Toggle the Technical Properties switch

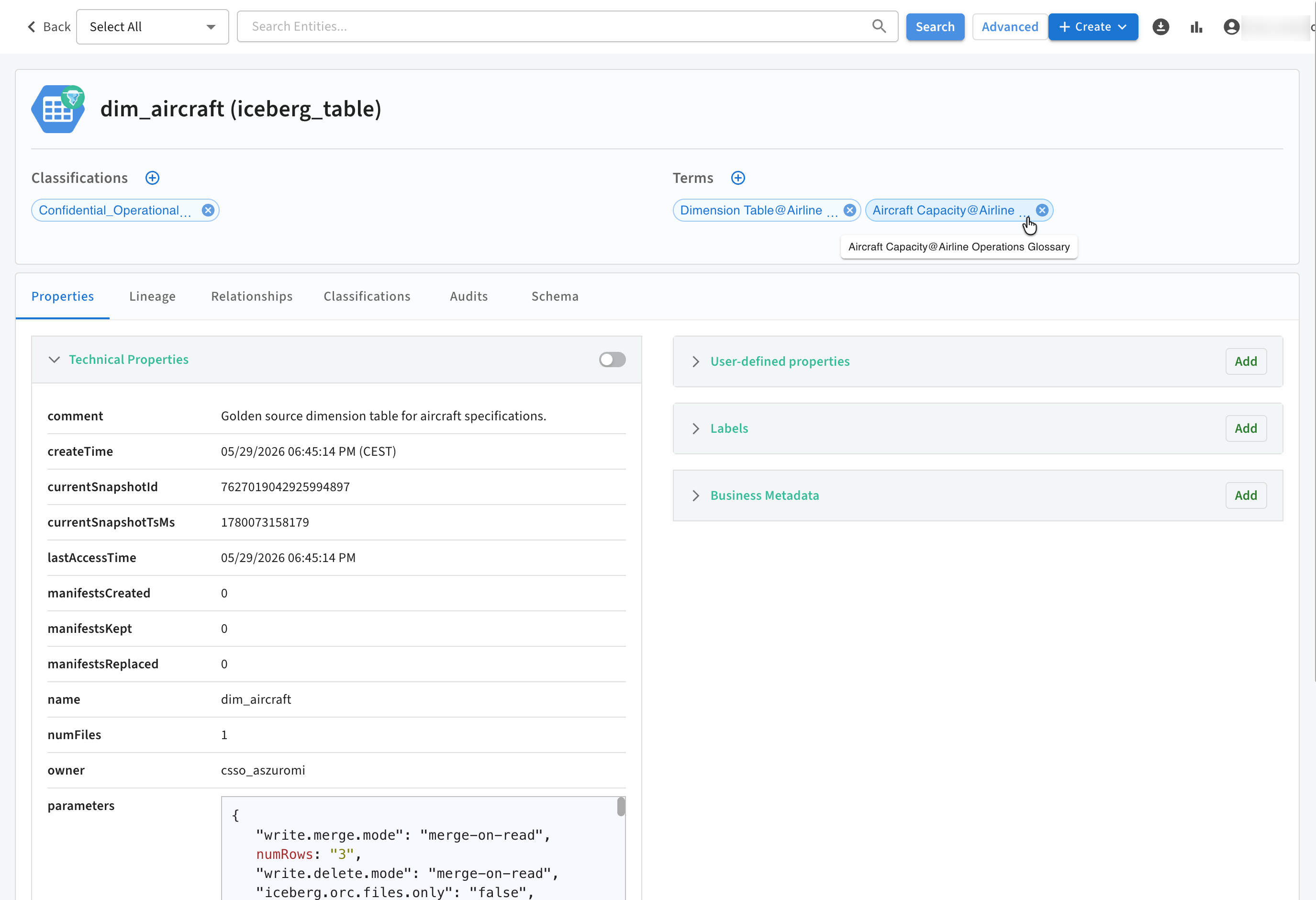(x=612, y=360)
